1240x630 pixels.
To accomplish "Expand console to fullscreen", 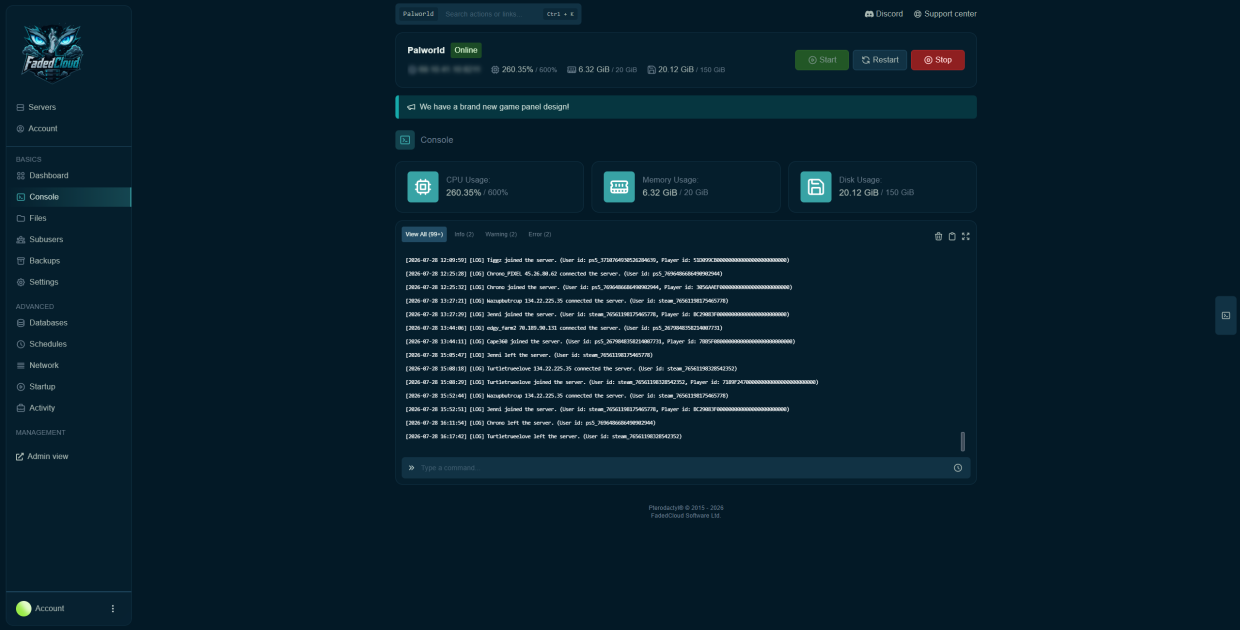I will pos(966,236).
